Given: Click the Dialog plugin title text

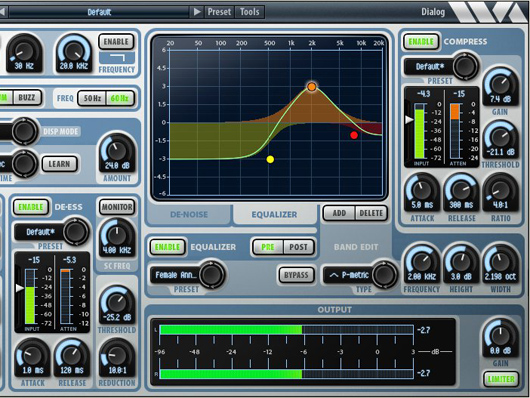Looking at the screenshot, I should pyautogui.click(x=433, y=12).
